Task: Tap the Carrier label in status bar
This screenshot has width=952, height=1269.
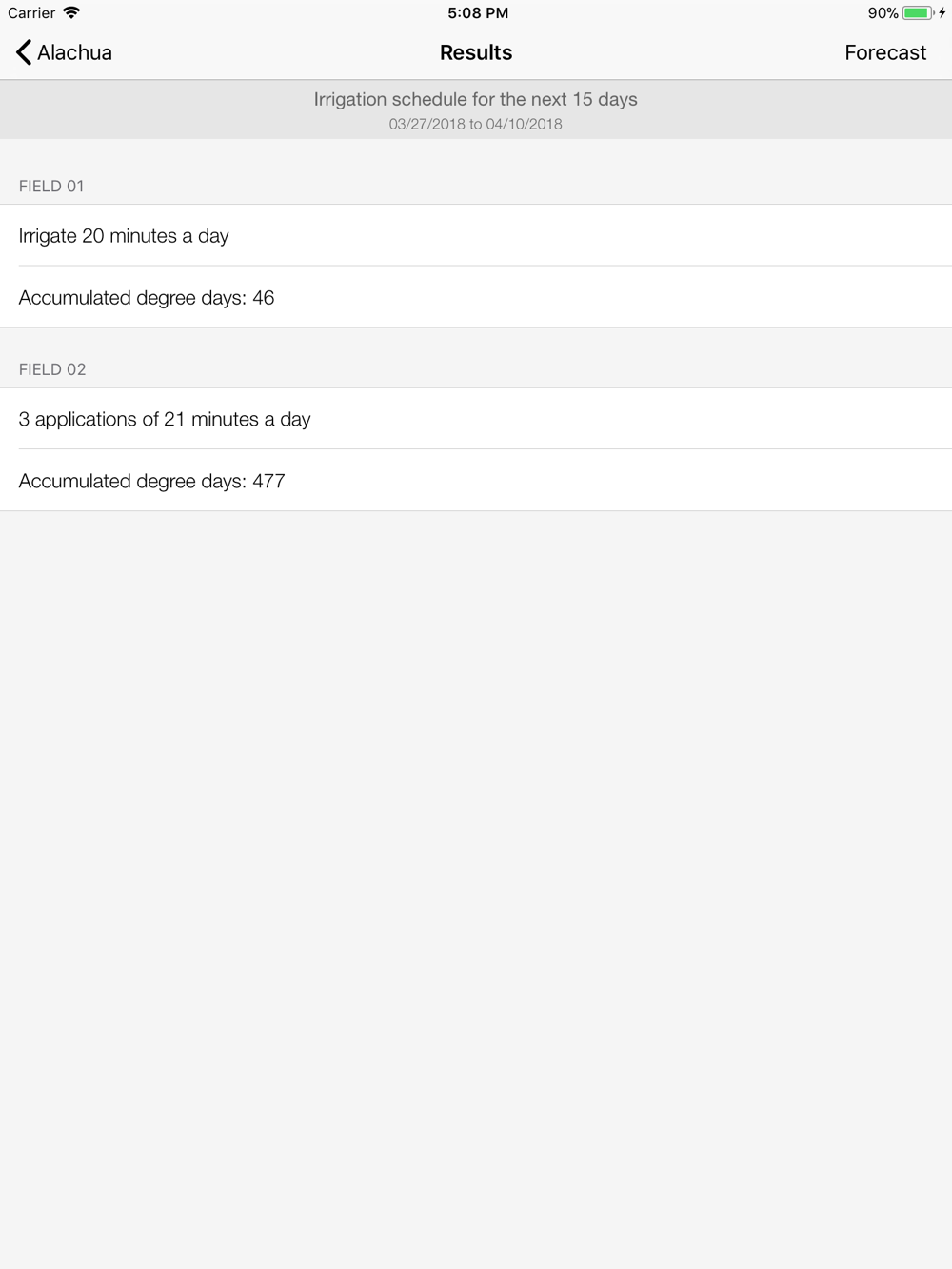Action: point(31,13)
